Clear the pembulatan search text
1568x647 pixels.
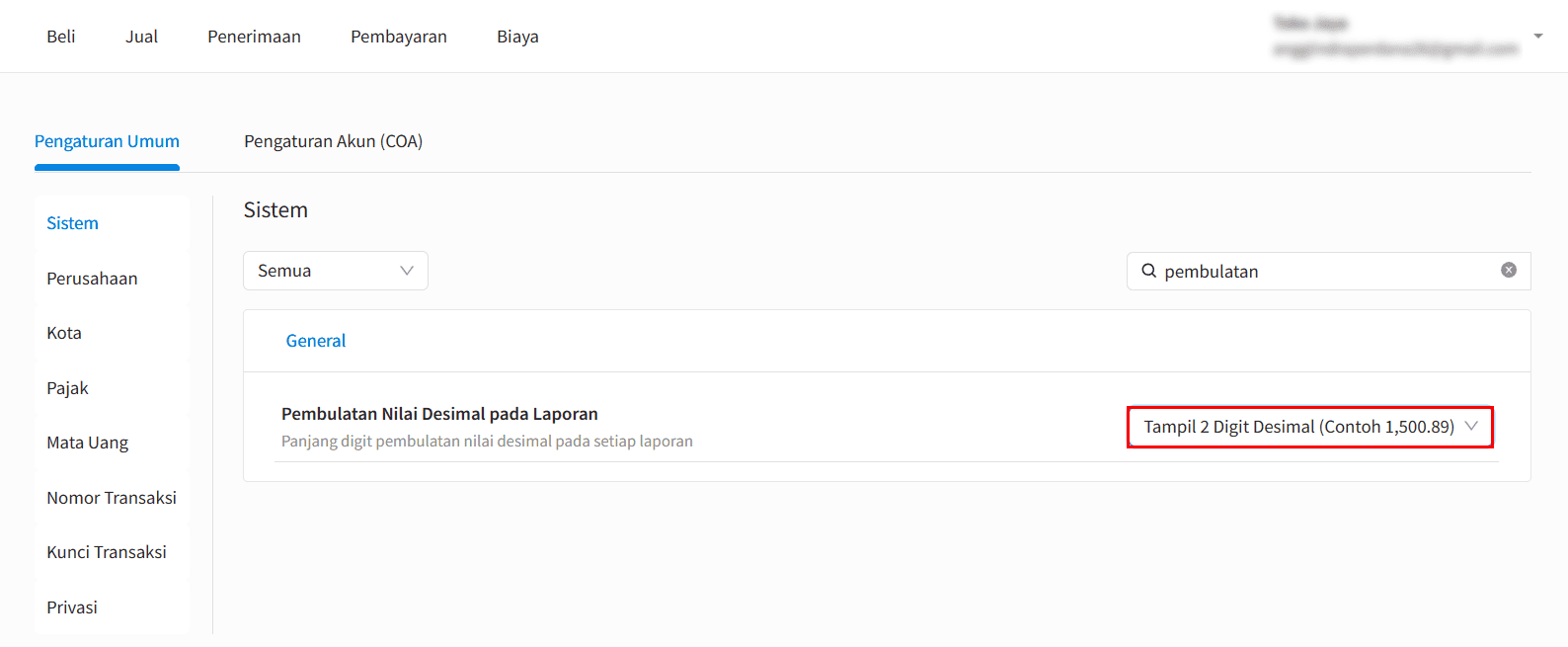[x=1509, y=270]
